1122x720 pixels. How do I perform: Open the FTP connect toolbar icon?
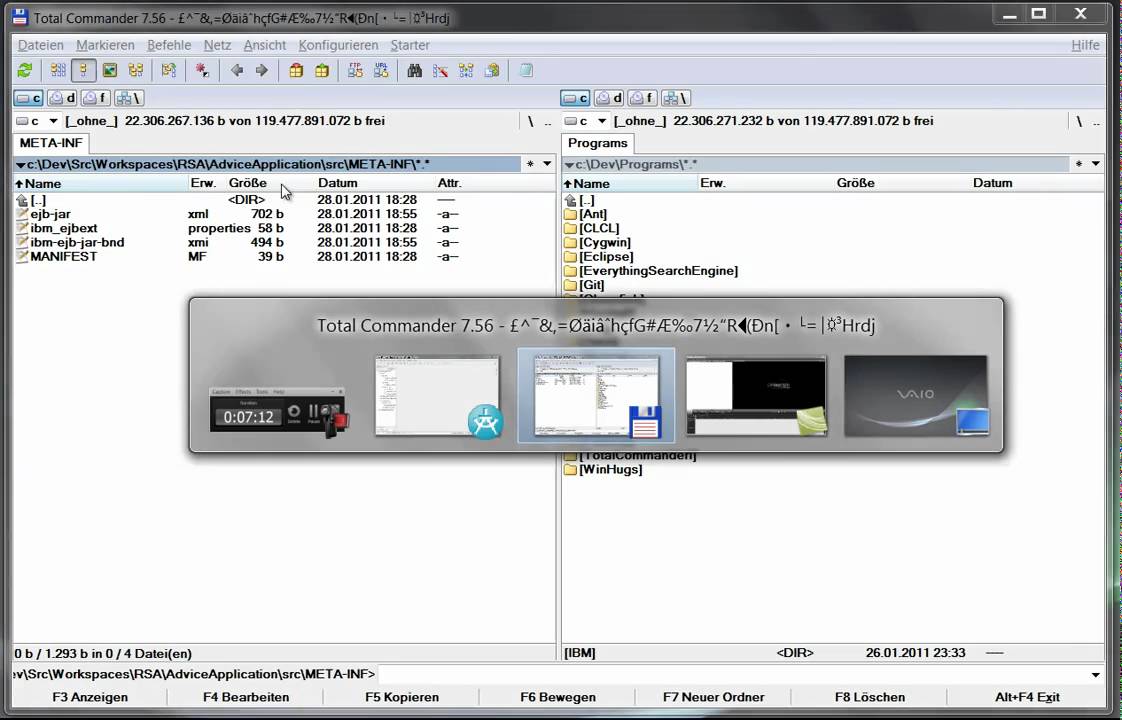click(355, 70)
